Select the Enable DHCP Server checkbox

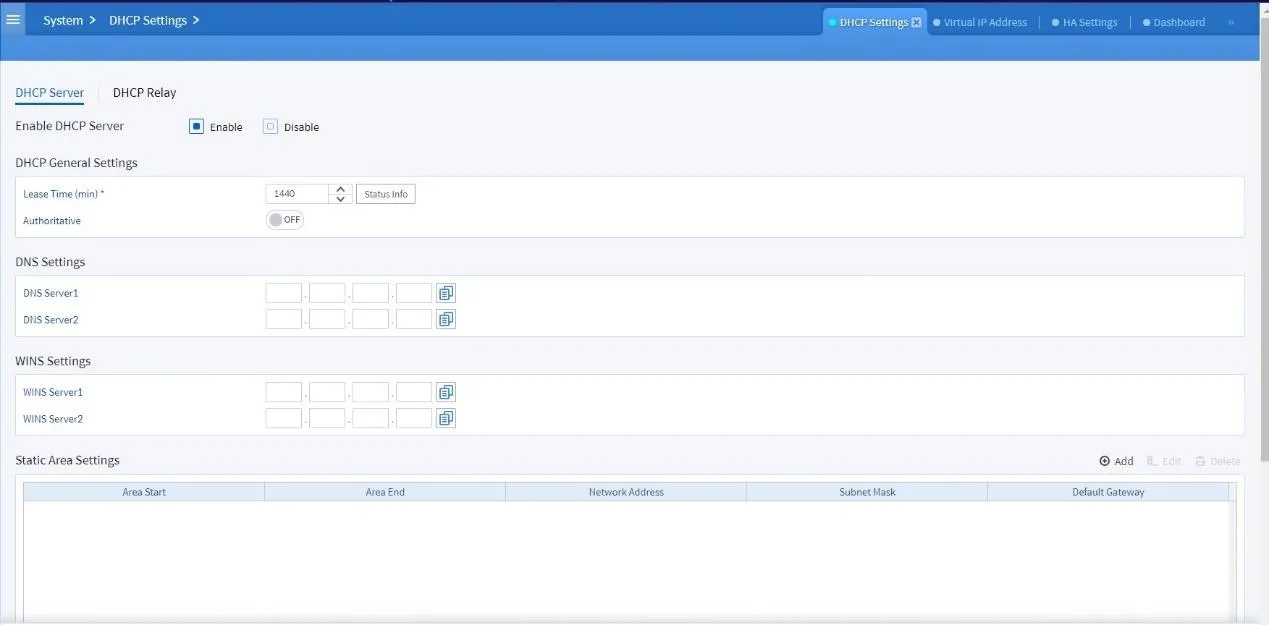196,126
